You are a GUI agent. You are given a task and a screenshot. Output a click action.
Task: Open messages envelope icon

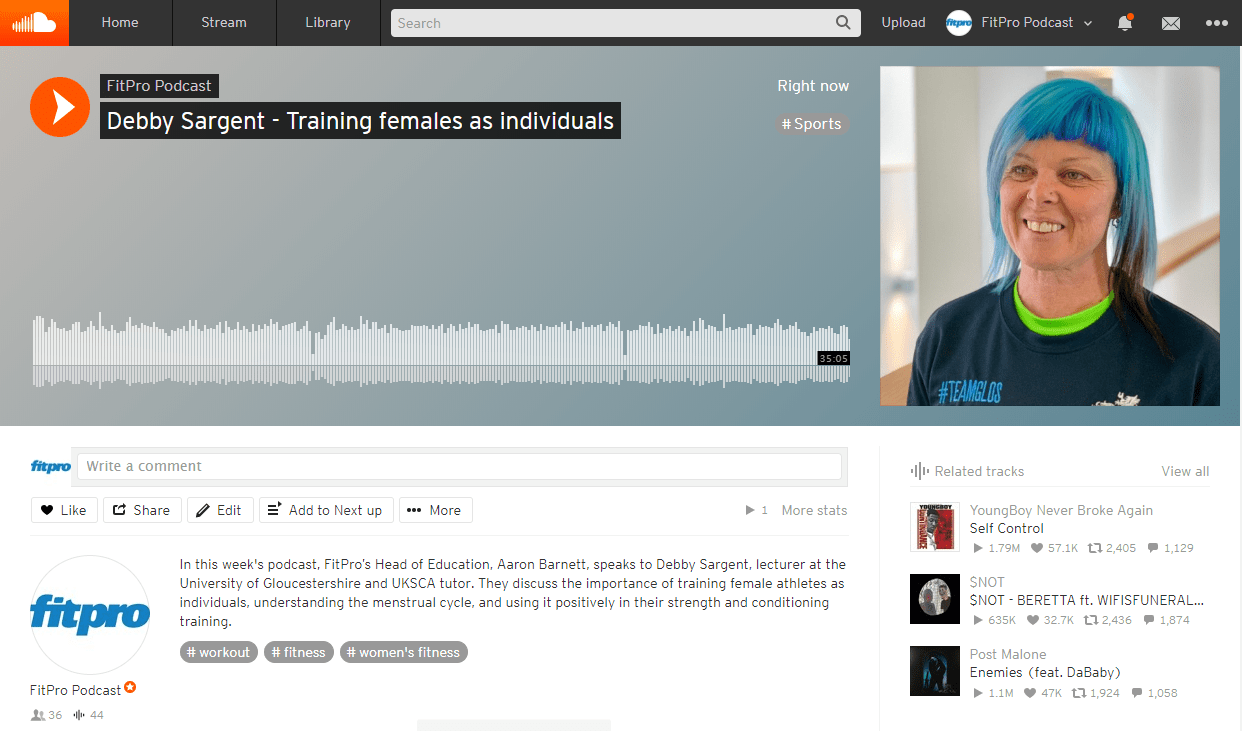click(x=1171, y=23)
